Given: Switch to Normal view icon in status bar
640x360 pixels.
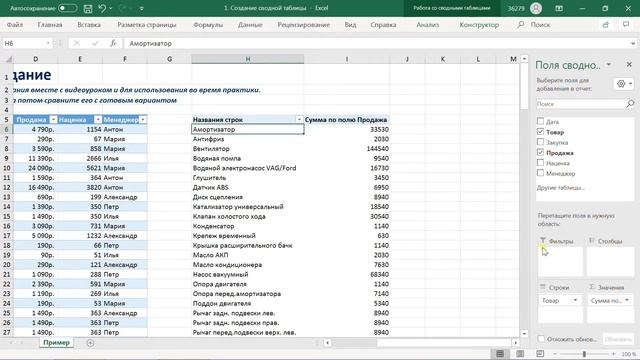Looking at the screenshot, I should (500, 354).
